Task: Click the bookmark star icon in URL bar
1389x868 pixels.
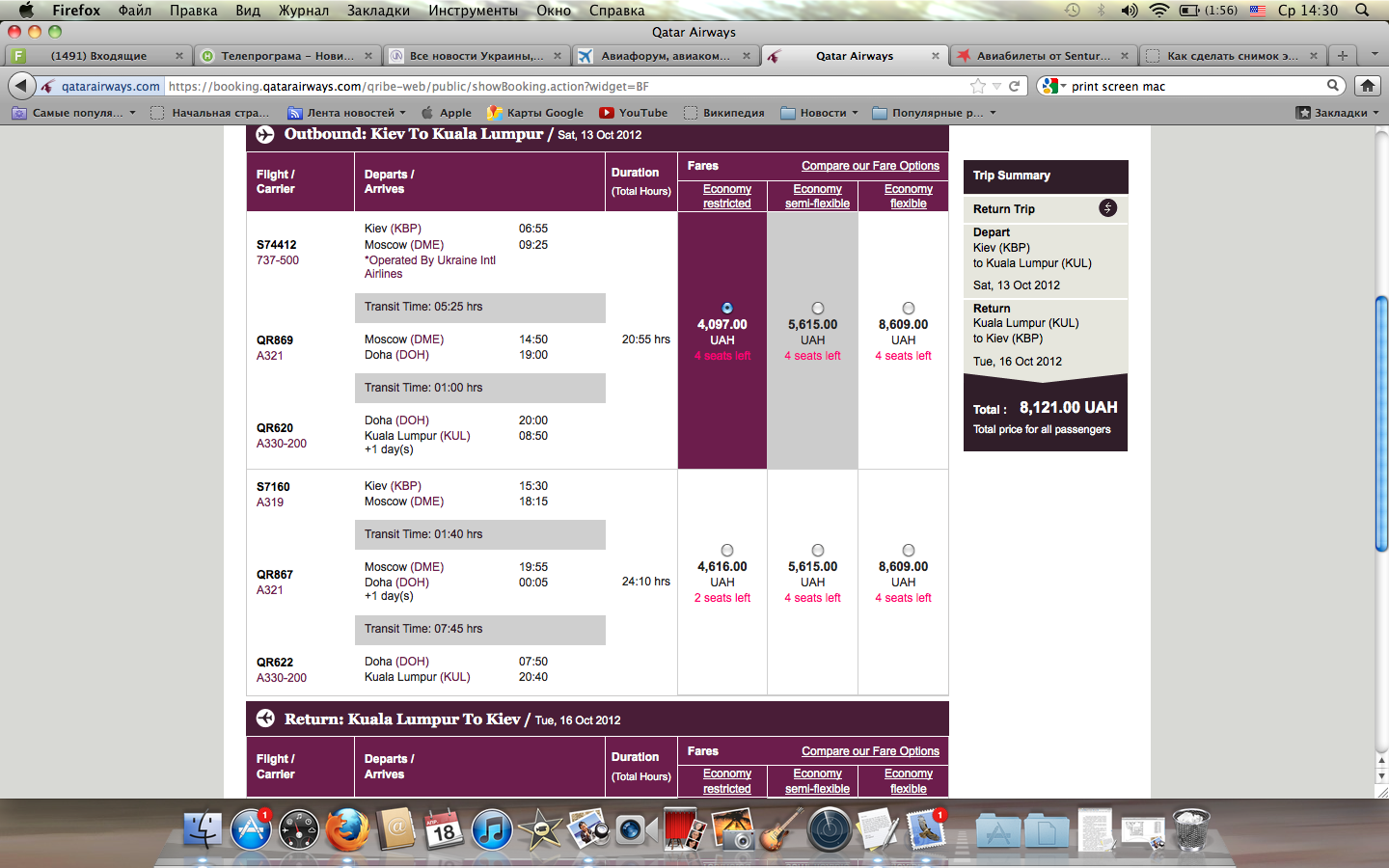Action: [978, 86]
